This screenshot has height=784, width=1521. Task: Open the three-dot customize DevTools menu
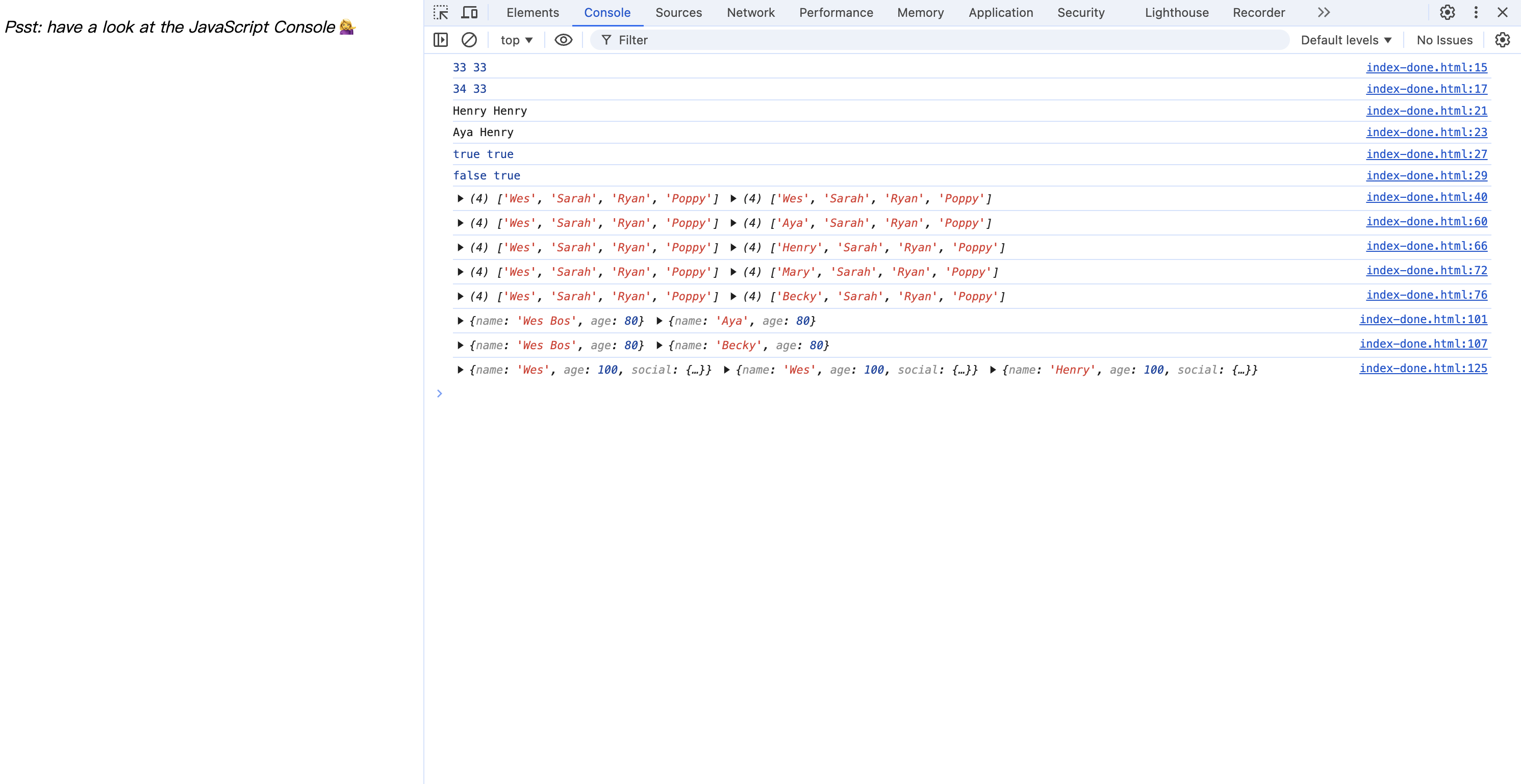click(1476, 12)
